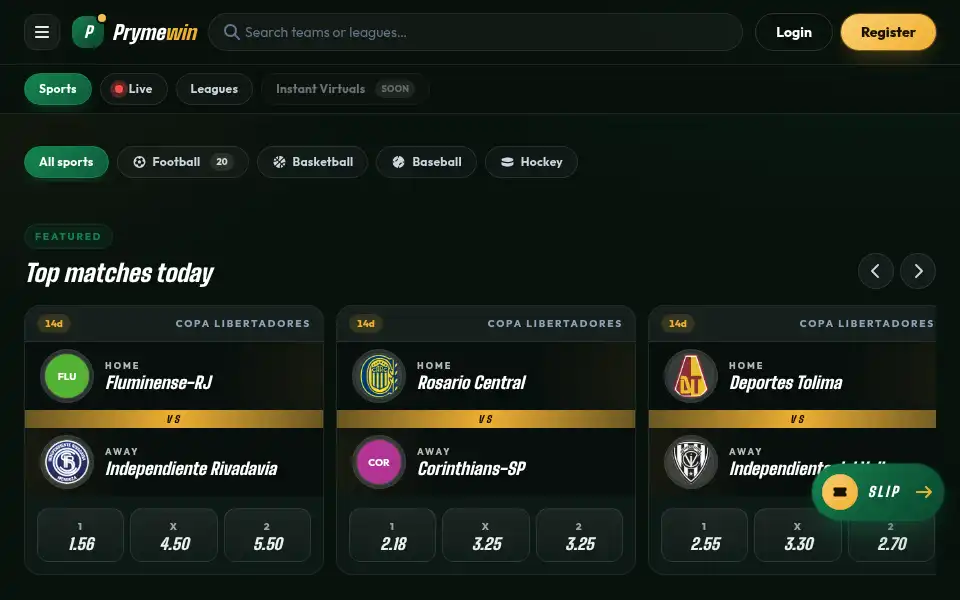Click the Football count badge 20

click(x=222, y=162)
